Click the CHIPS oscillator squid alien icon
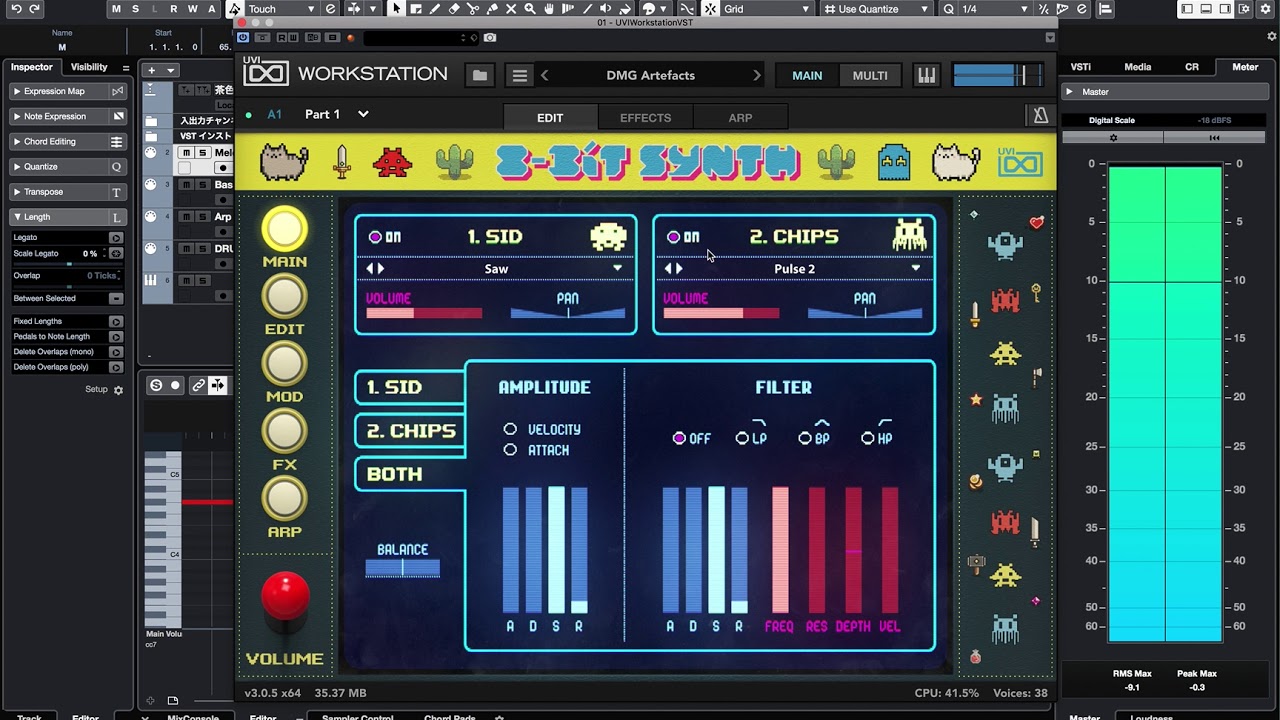This screenshot has height=720, width=1280. click(909, 235)
